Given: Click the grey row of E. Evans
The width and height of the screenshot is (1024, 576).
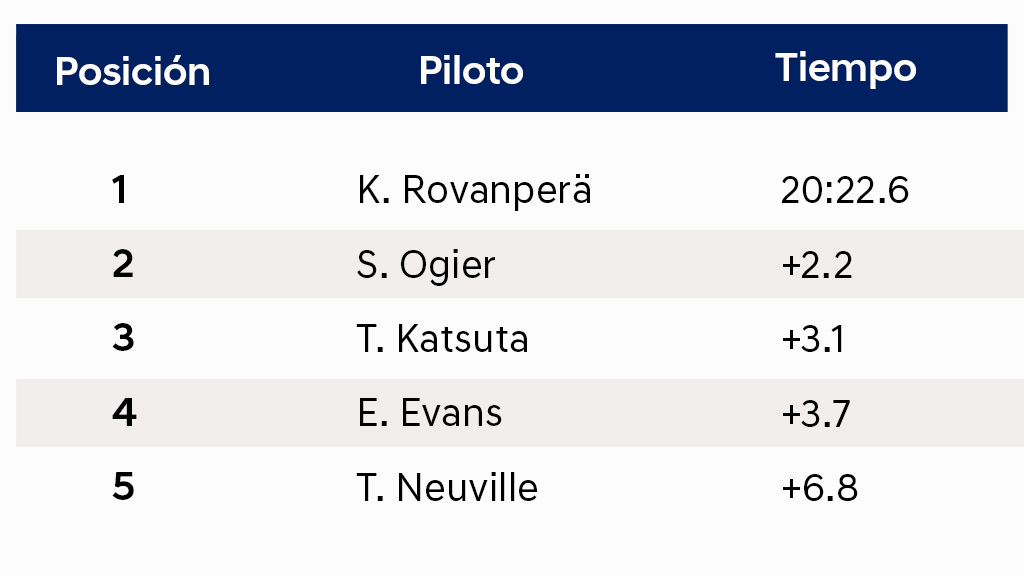Looking at the screenshot, I should [520, 413].
